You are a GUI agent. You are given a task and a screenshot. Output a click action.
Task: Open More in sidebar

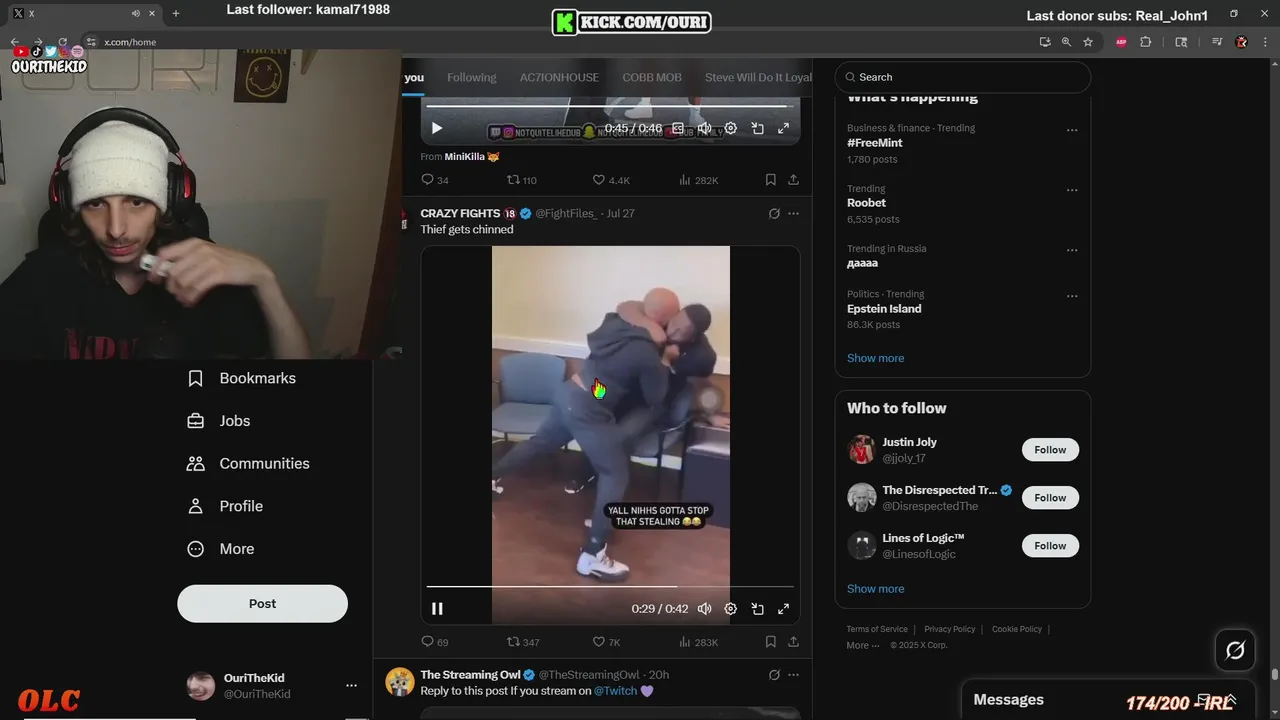tap(221, 549)
